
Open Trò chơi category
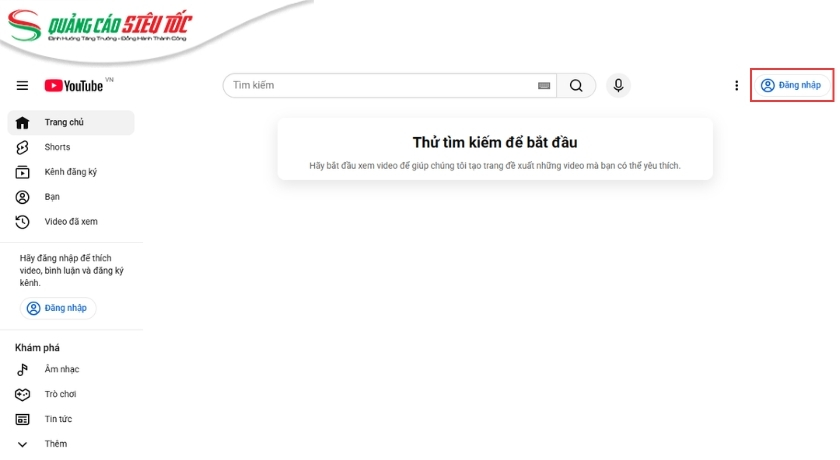(71, 394)
